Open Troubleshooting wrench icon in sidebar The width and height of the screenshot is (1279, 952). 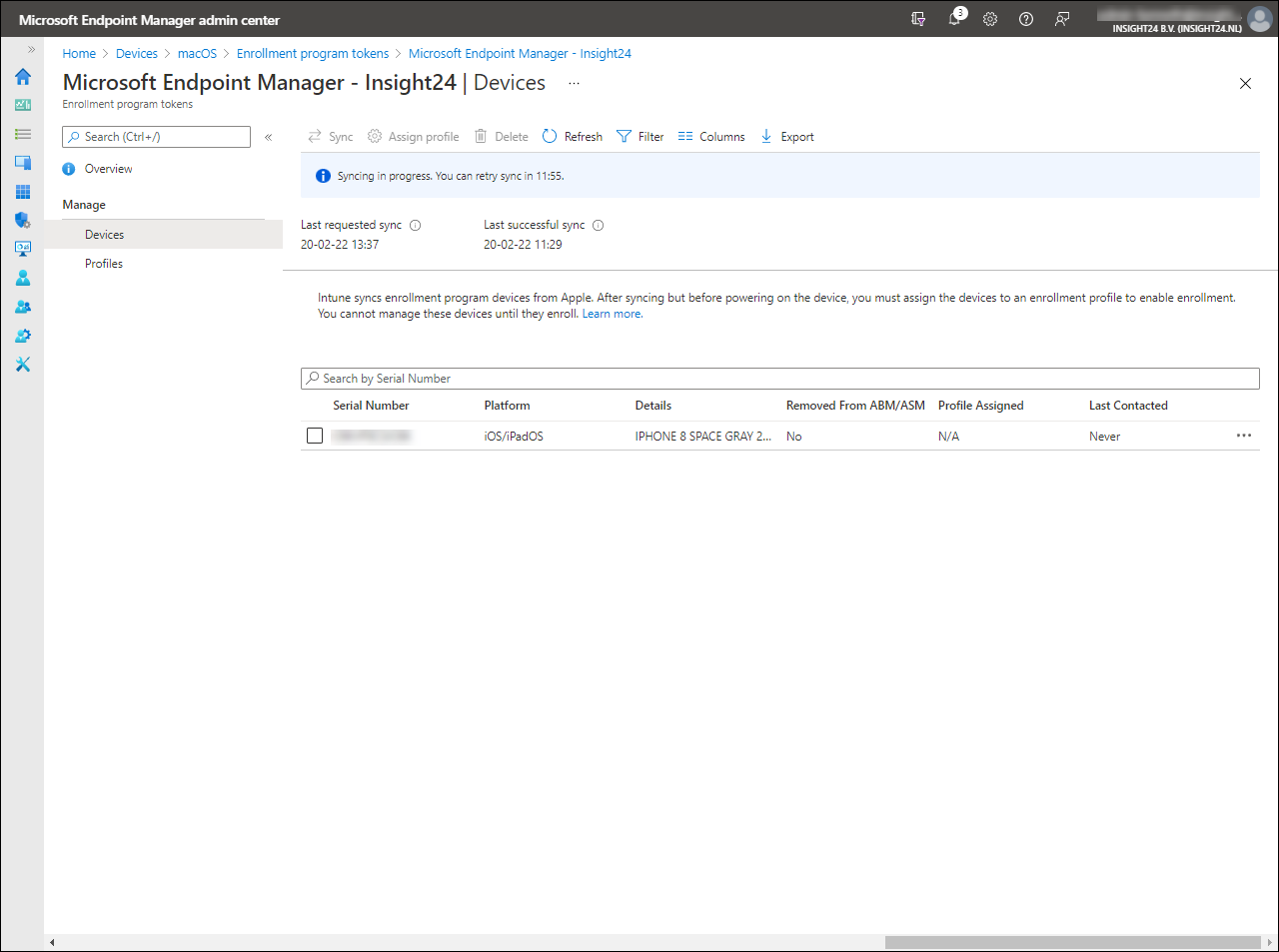(x=22, y=365)
